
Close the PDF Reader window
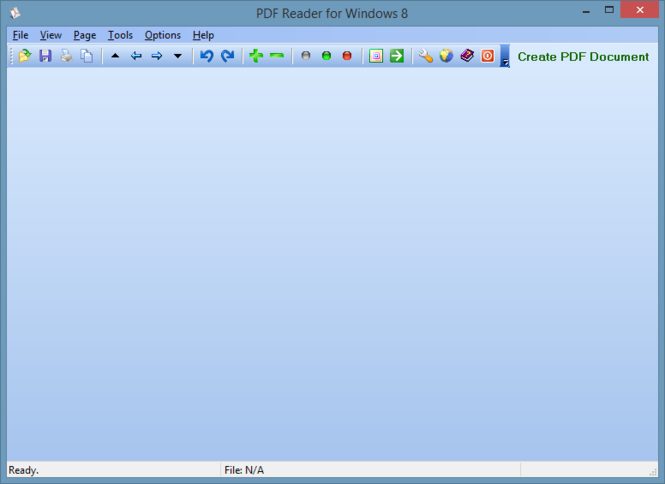(x=640, y=10)
